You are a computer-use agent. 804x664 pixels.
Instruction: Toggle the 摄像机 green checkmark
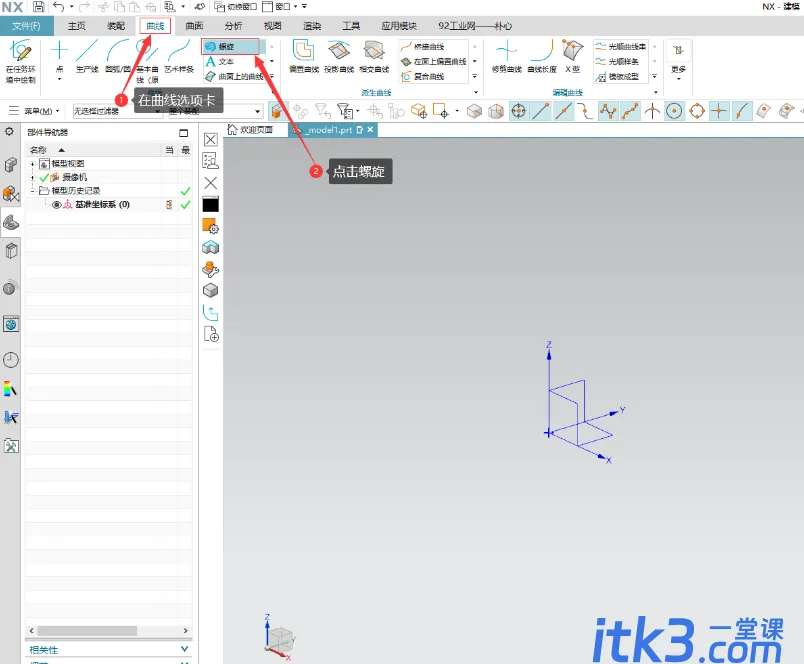(x=44, y=177)
